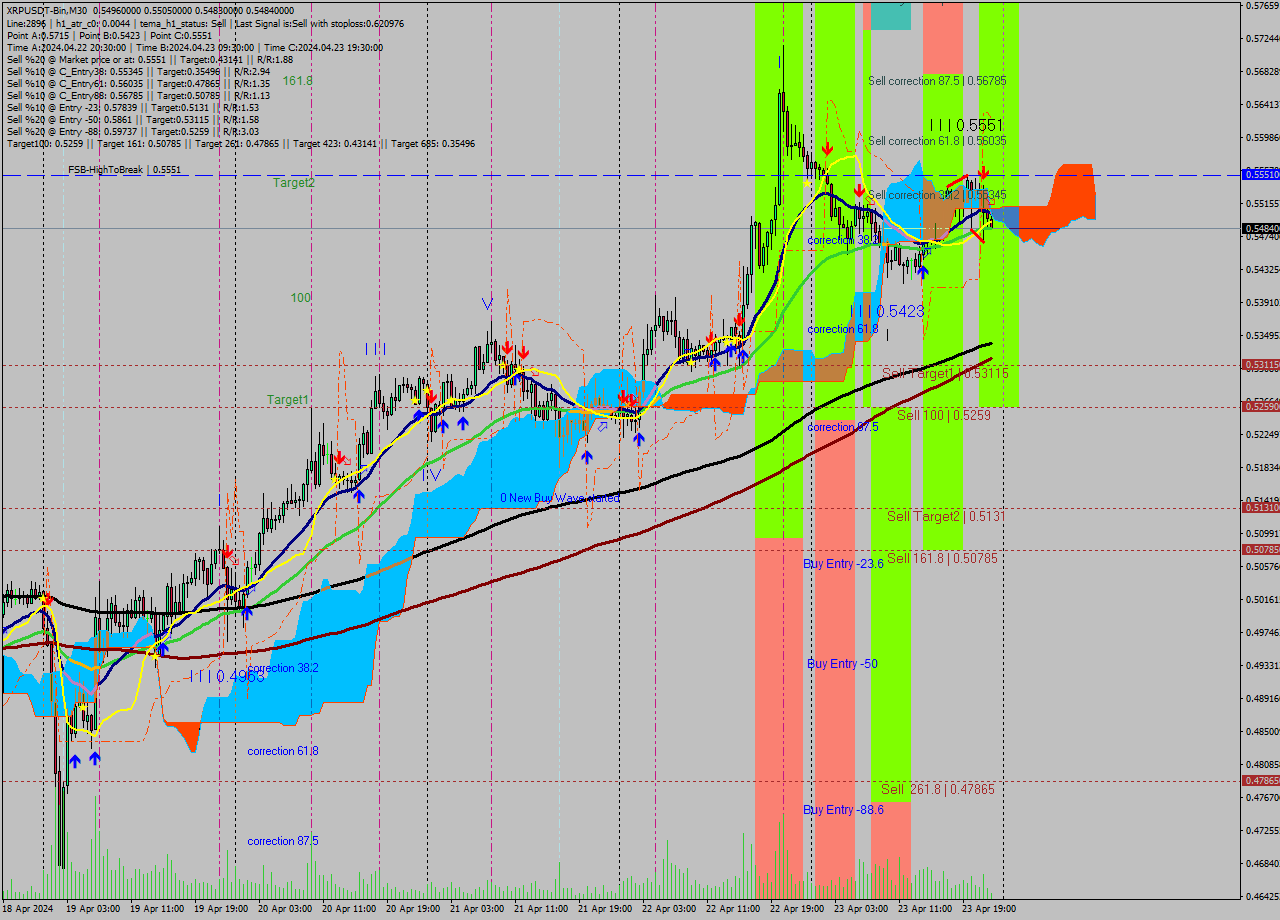Click the 0.57244 price scale value
Screen dimensions: 1280x920
click(1262, 39)
